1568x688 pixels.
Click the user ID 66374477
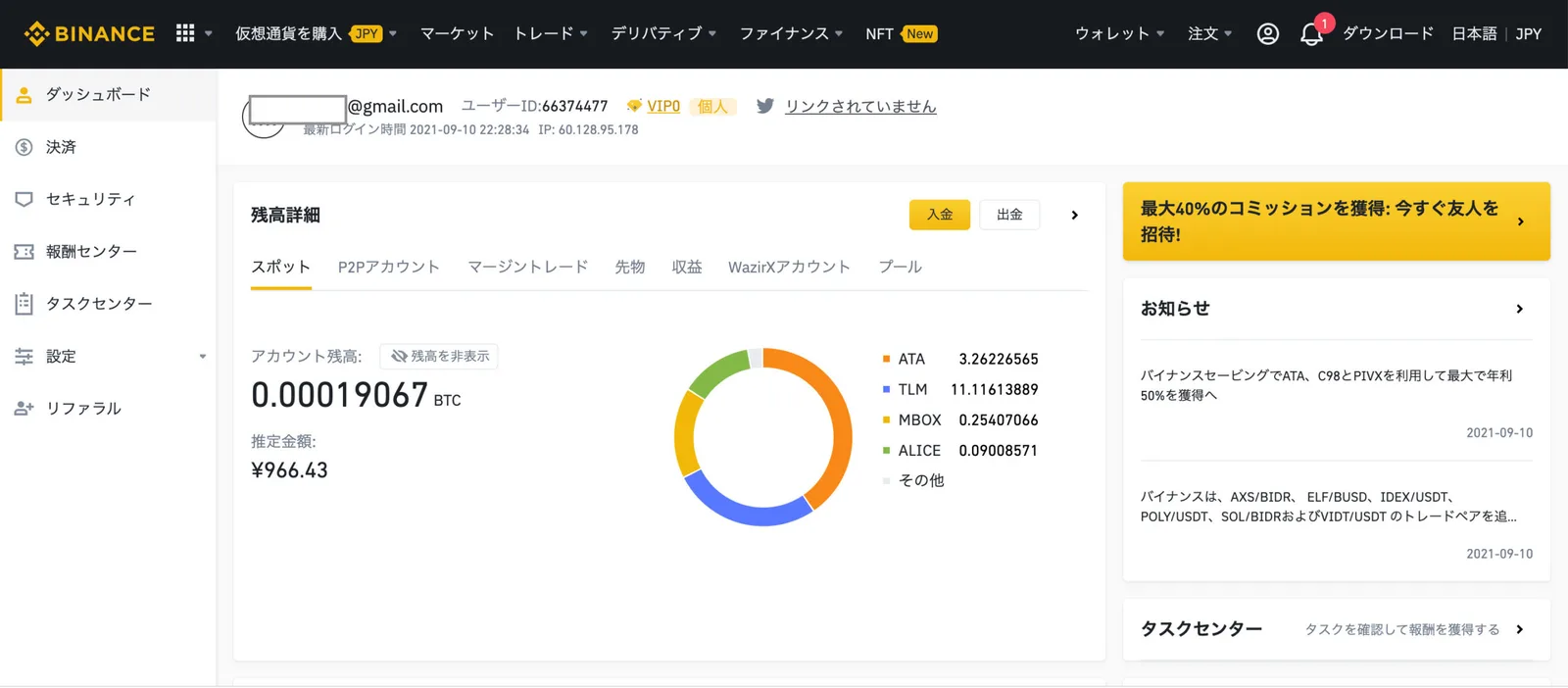(574, 106)
